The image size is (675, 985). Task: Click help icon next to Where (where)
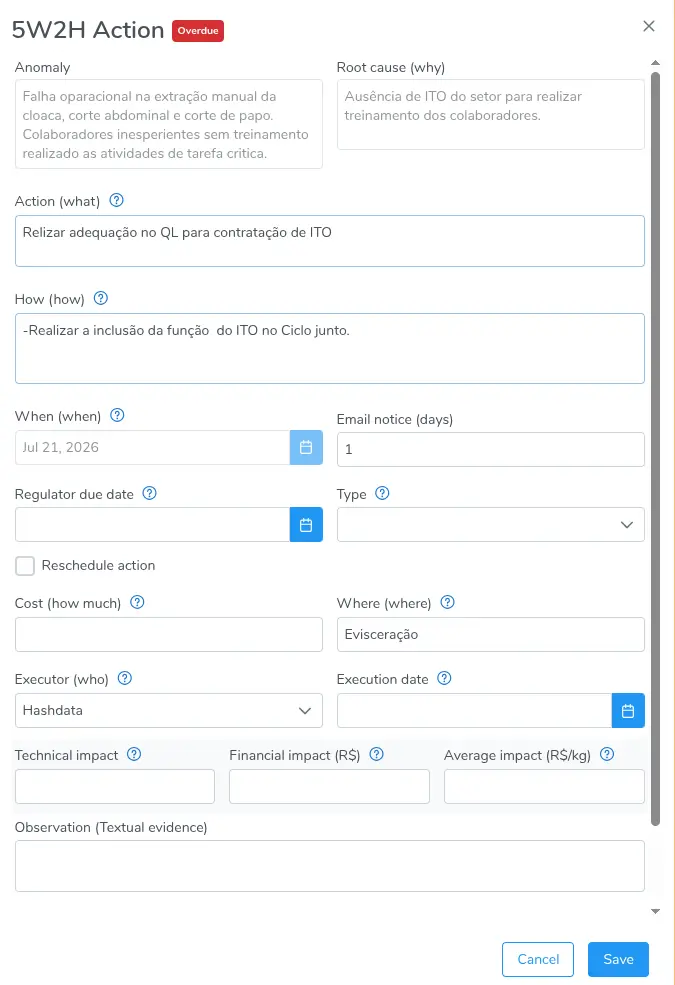click(447, 602)
